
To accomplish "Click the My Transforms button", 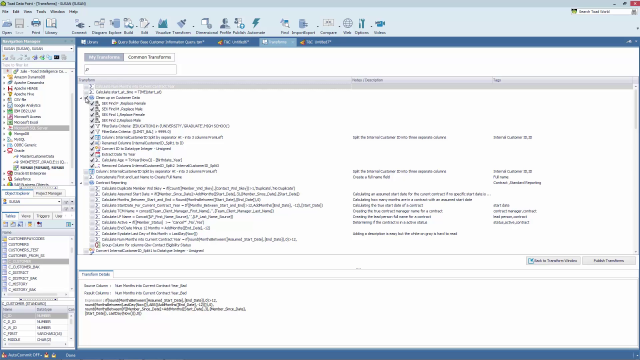I will coord(104,57).
